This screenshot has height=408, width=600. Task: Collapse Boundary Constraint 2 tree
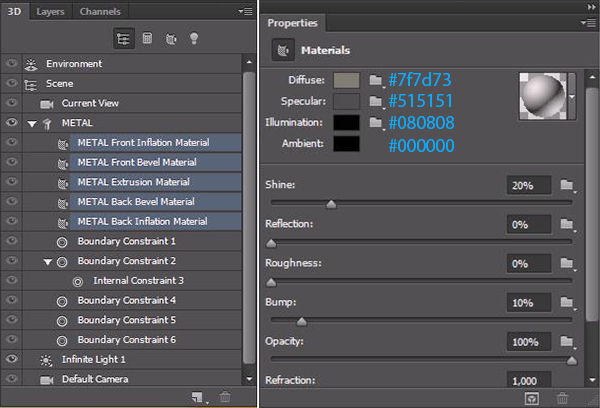(x=47, y=261)
